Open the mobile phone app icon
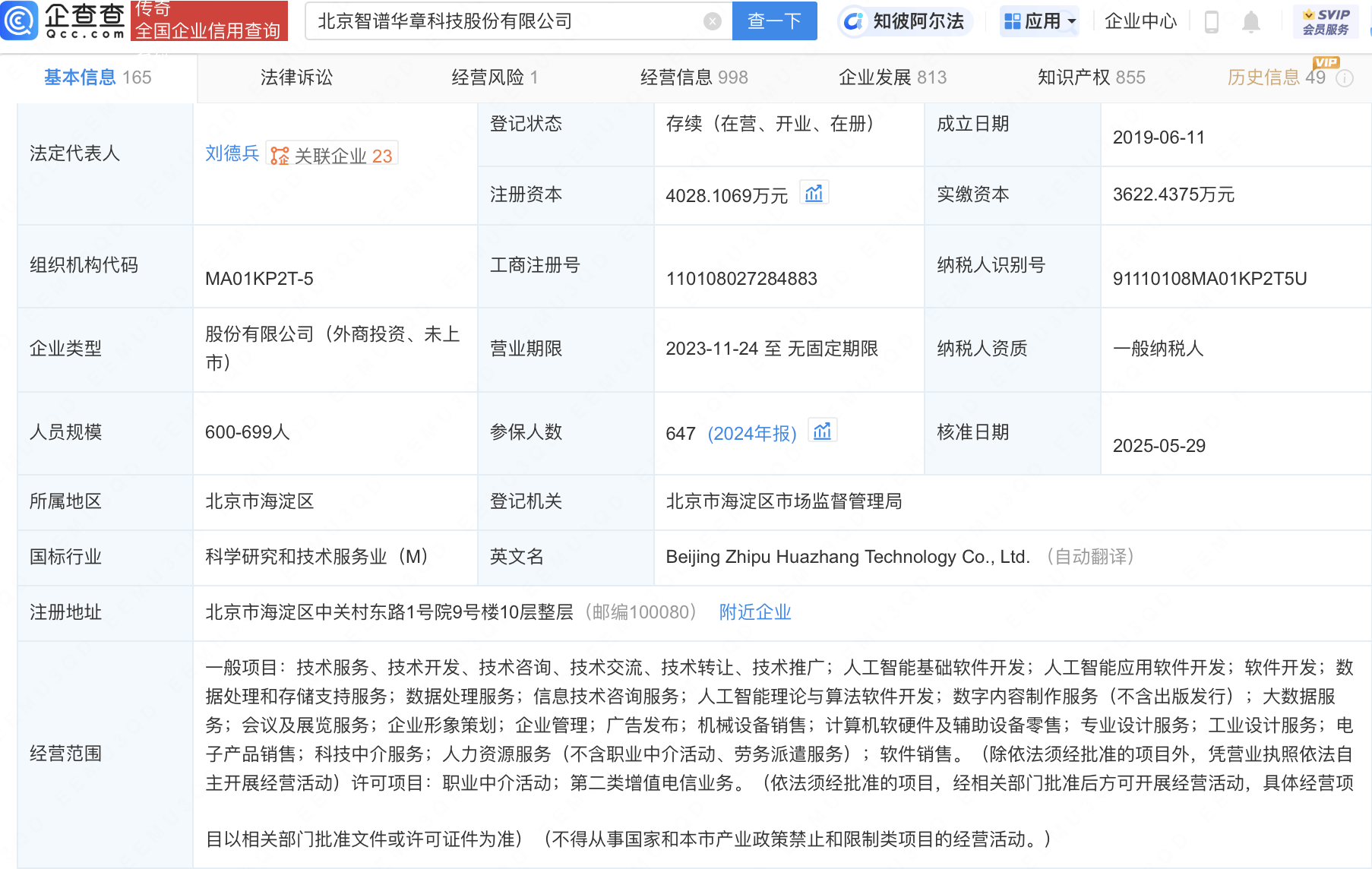Image resolution: width=1372 pixels, height=869 pixels. (x=1212, y=22)
